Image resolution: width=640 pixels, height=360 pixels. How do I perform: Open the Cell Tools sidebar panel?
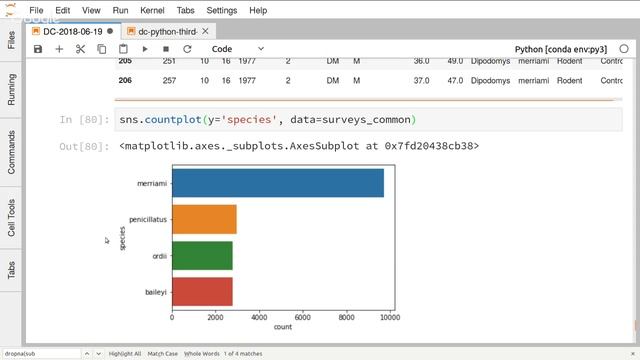click(x=11, y=218)
